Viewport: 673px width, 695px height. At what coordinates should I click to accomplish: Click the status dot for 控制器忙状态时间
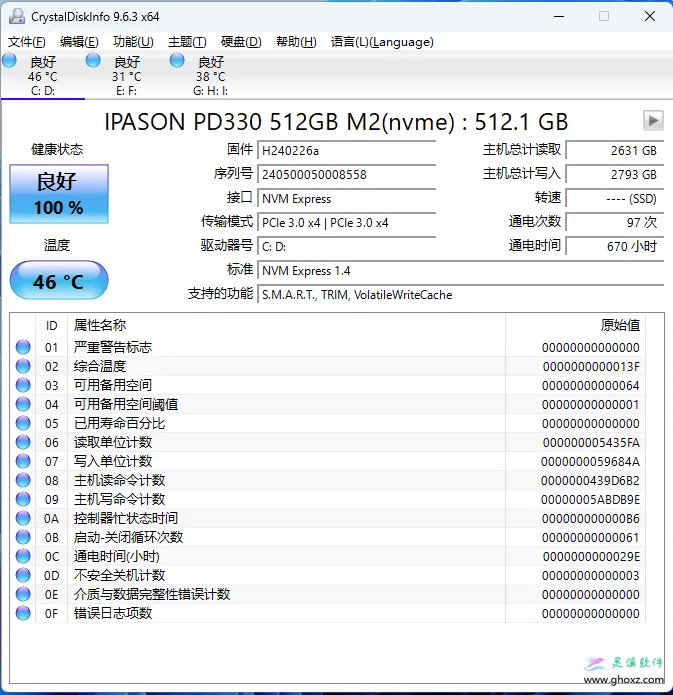23,518
